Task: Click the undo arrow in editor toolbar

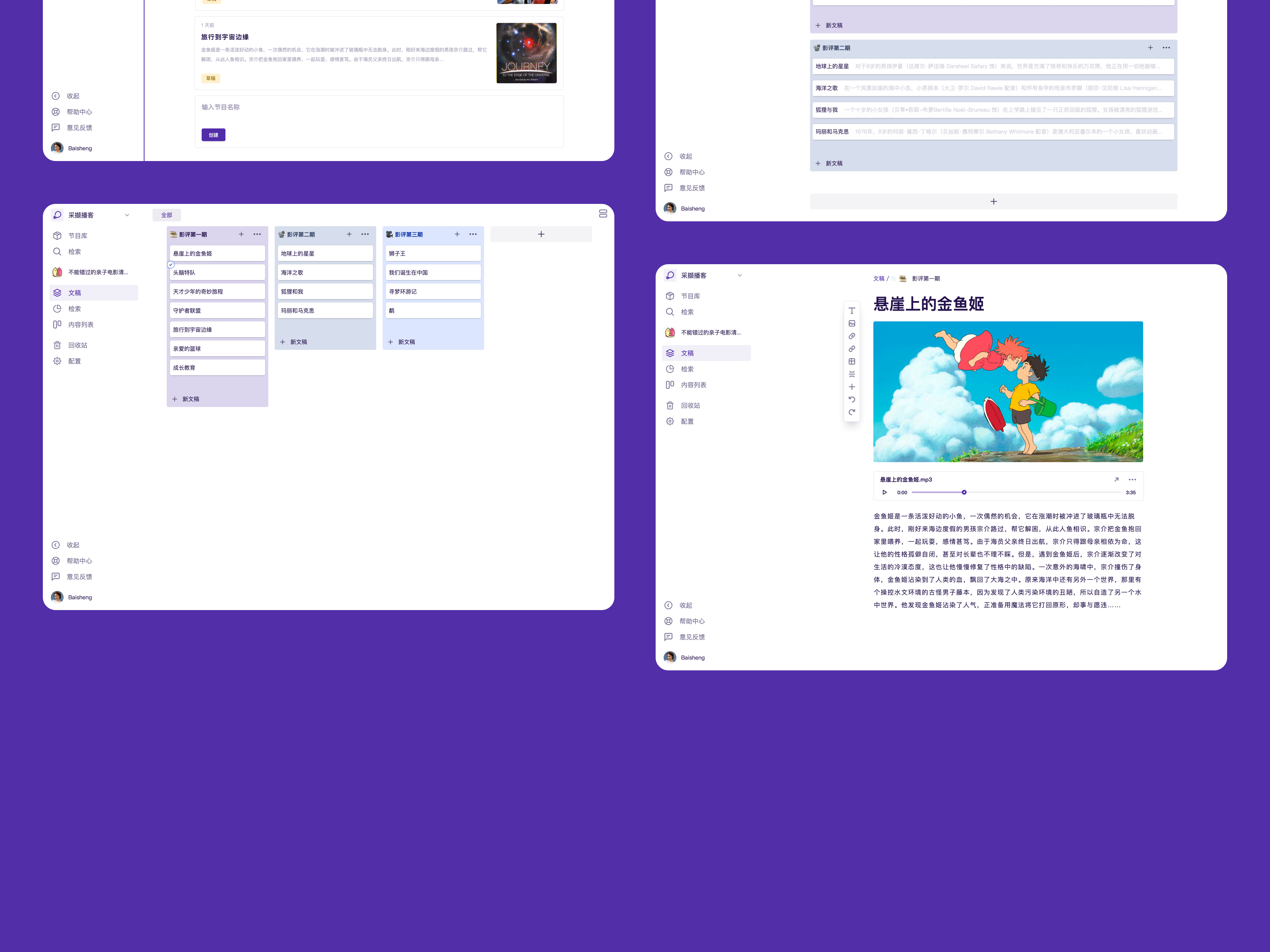Action: (x=851, y=399)
